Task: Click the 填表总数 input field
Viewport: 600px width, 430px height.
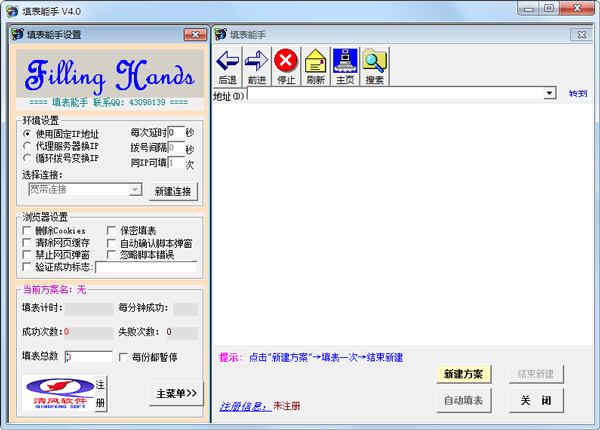Action: pyautogui.click(x=89, y=357)
